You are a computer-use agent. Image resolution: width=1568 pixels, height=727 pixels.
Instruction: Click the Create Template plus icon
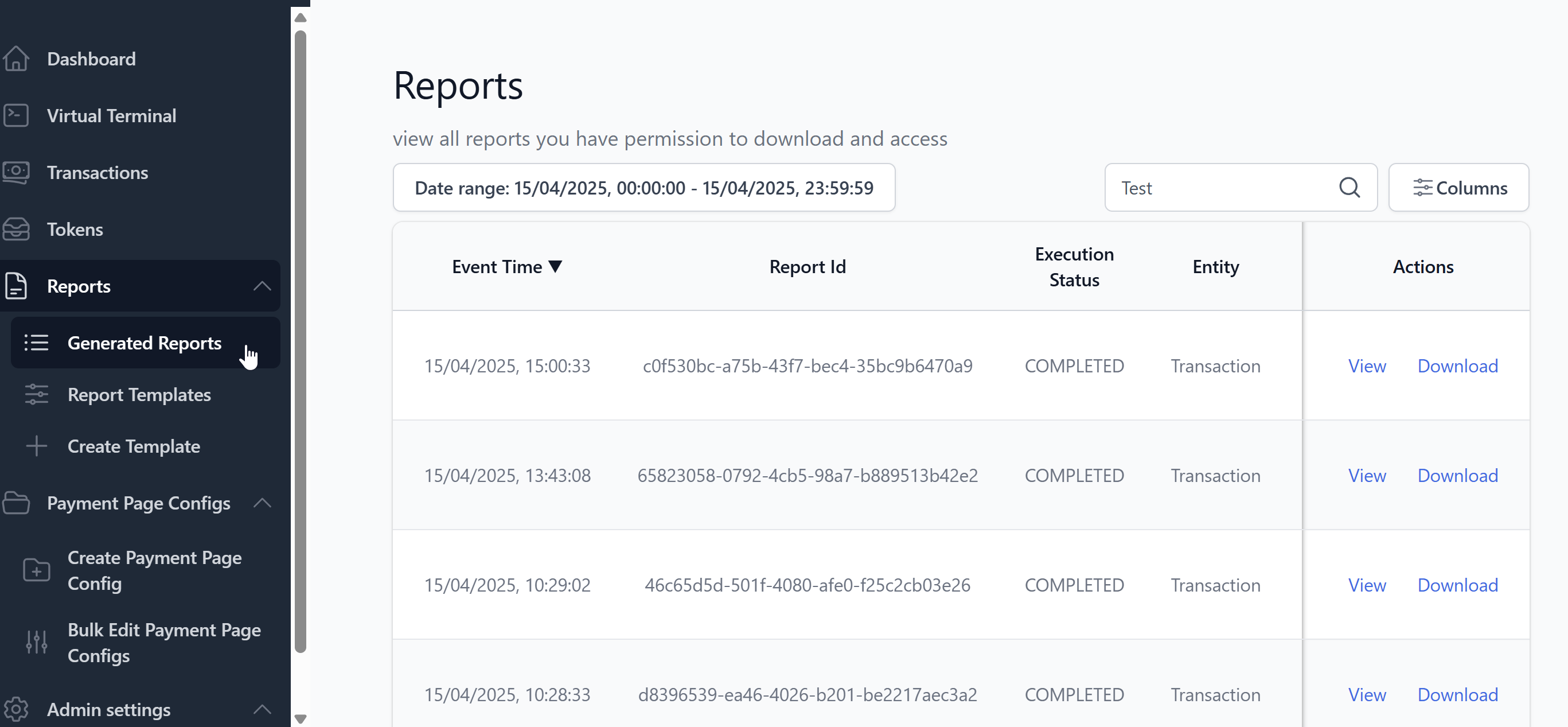36,446
